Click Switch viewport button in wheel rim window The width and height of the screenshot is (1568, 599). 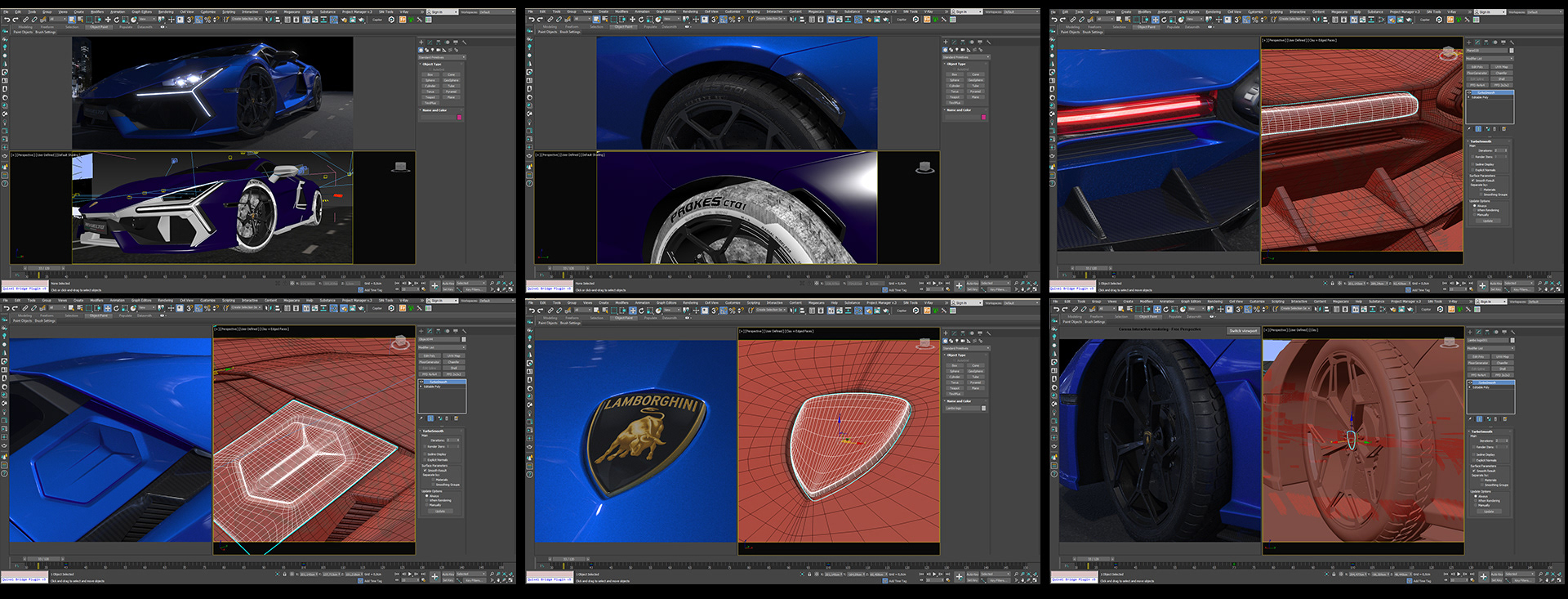pos(1243,330)
